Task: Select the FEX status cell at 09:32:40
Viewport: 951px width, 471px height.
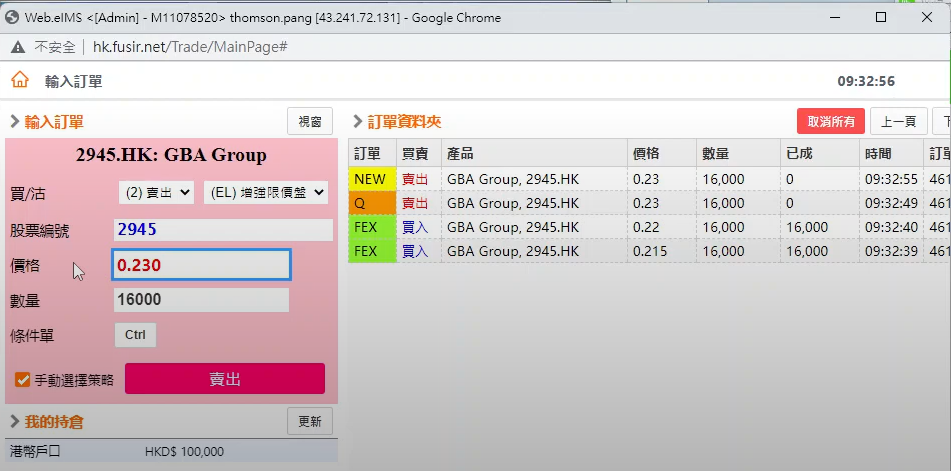Action: tap(372, 227)
